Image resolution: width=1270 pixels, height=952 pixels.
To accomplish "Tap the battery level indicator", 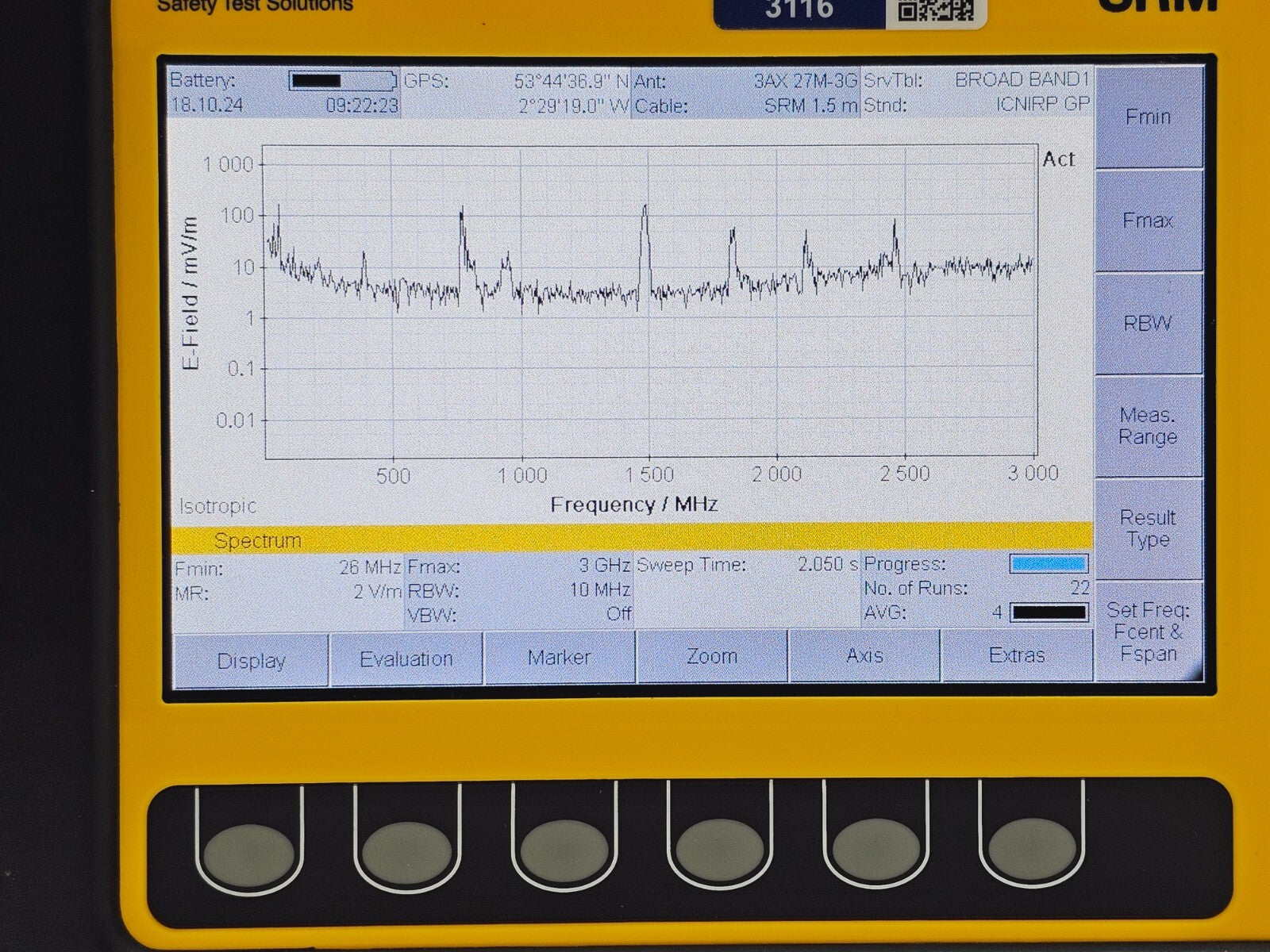I will point(342,81).
